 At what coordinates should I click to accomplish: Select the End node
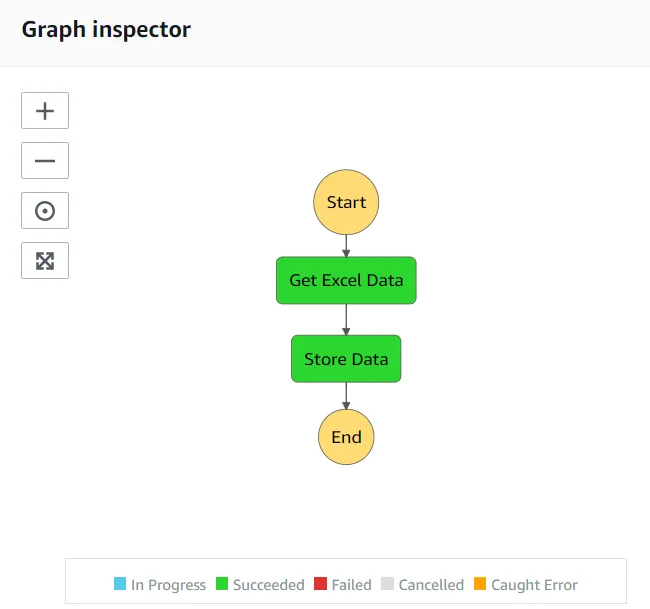click(346, 437)
